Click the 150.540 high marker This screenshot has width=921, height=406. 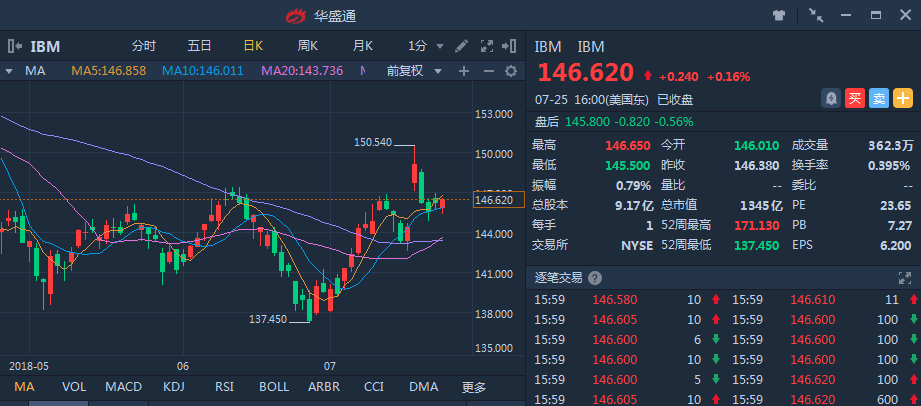(373, 142)
